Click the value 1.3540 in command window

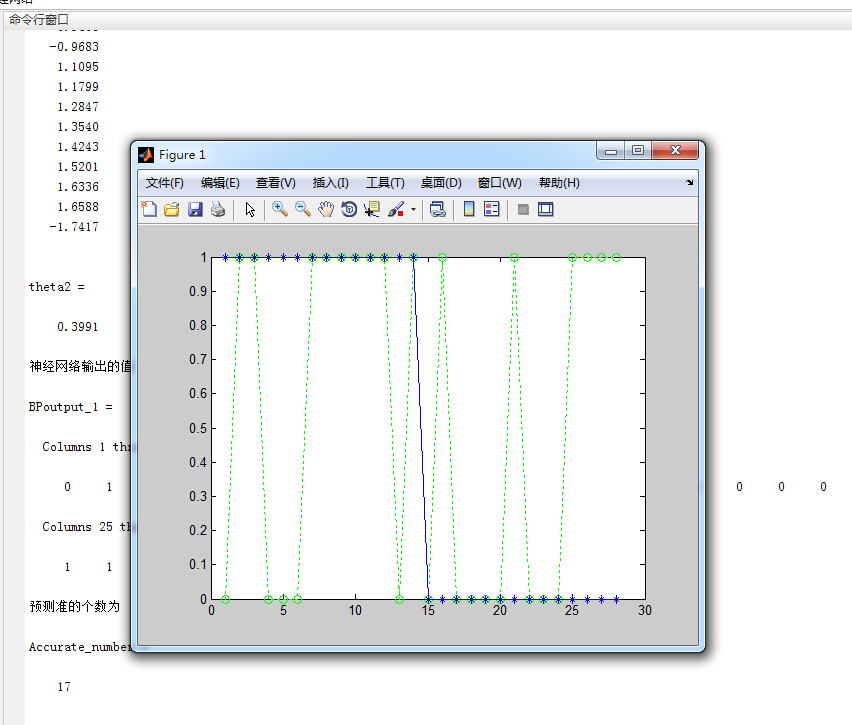pyautogui.click(x=78, y=127)
